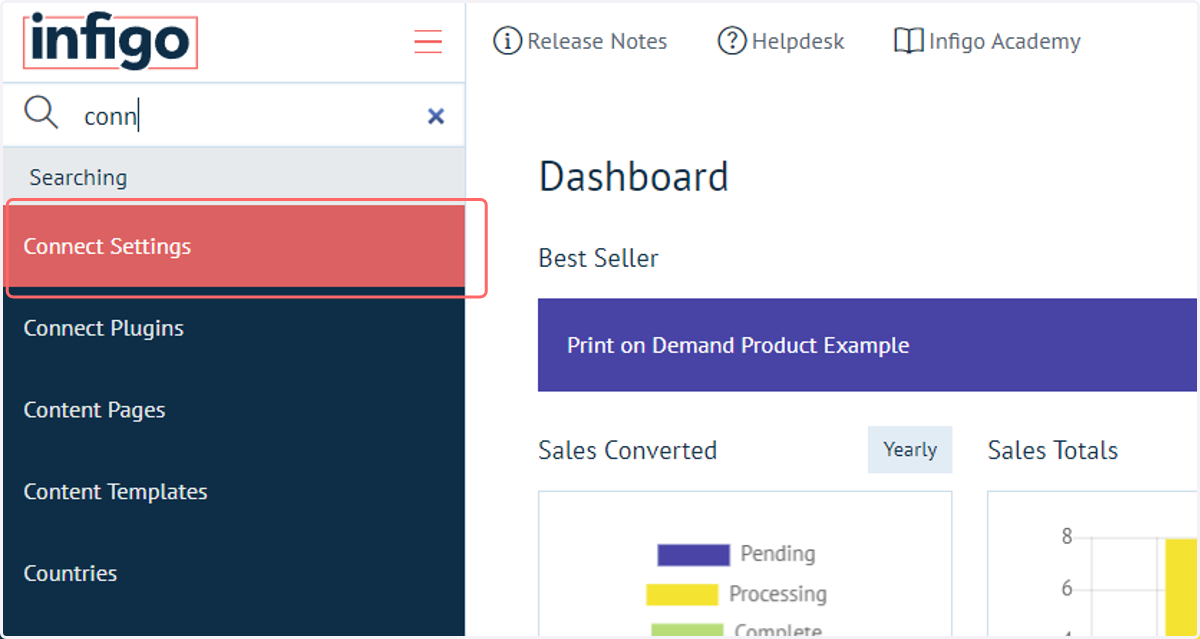Click the magnifying glass search icon
The image size is (1200, 639).
click(x=41, y=114)
